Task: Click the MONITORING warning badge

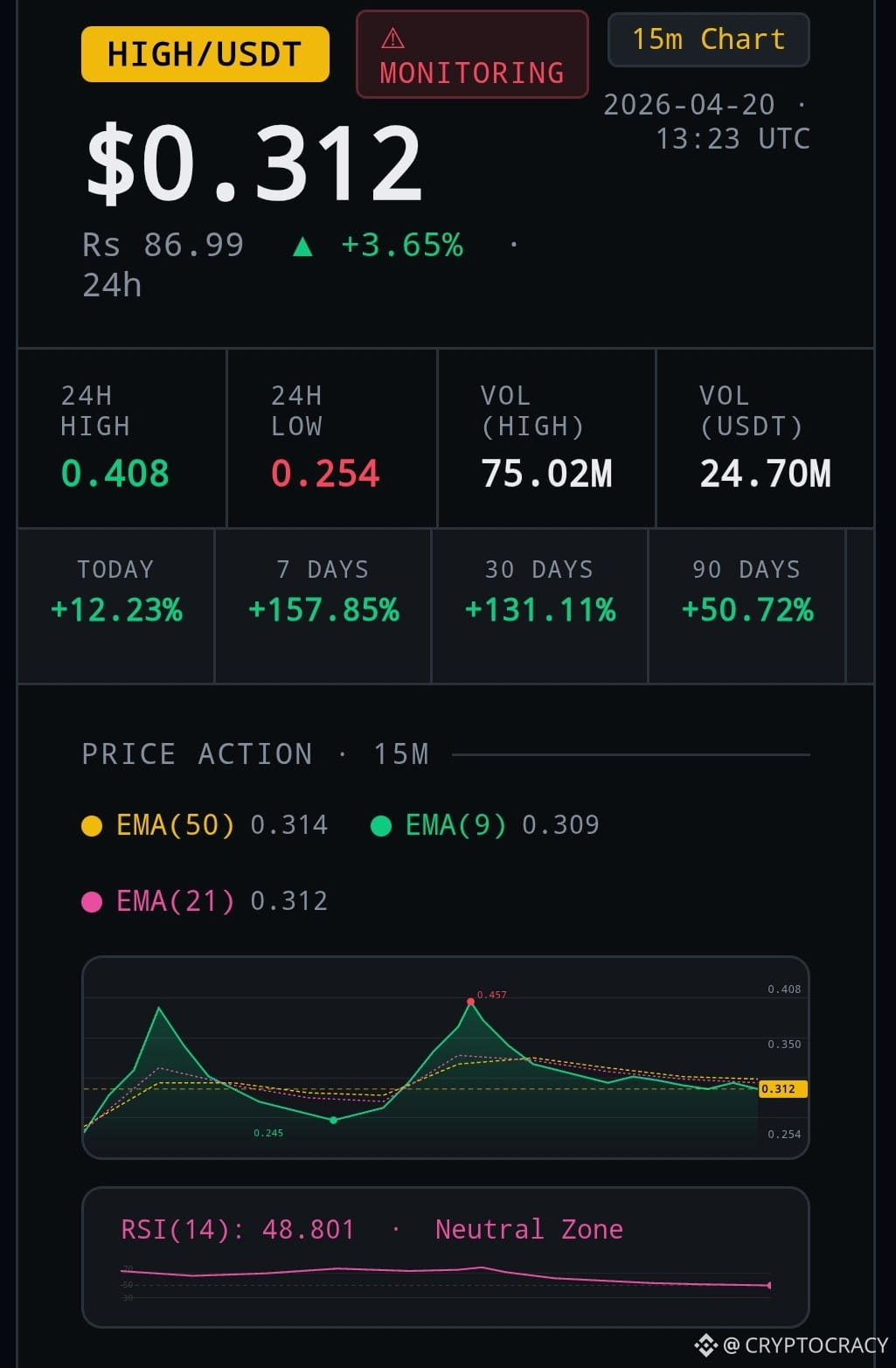Action: [x=472, y=54]
